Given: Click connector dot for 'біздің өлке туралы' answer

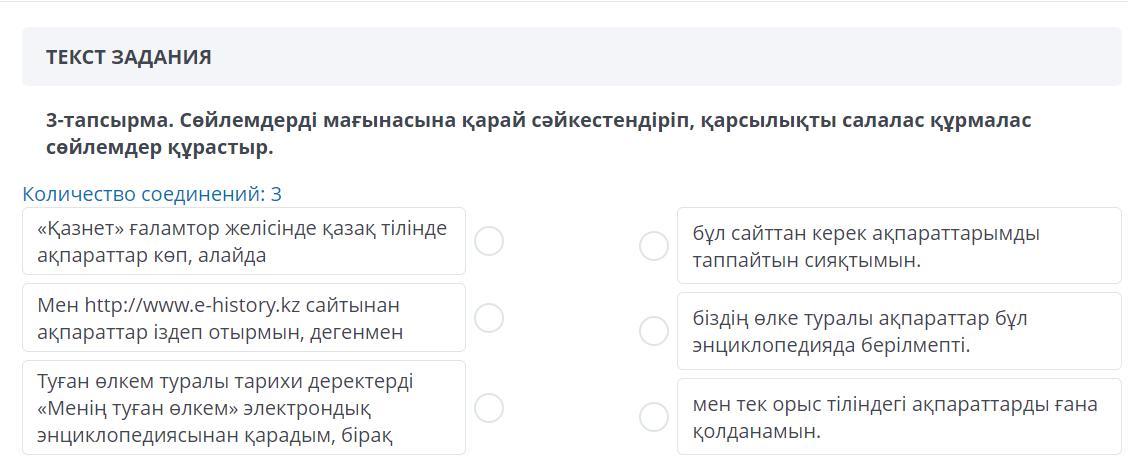Looking at the screenshot, I should click(654, 331).
